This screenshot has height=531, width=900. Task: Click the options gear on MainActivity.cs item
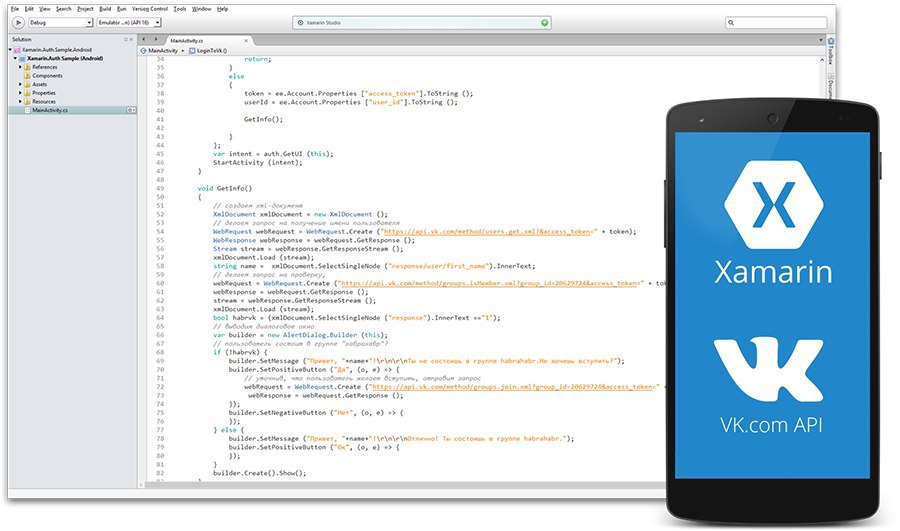click(x=131, y=110)
